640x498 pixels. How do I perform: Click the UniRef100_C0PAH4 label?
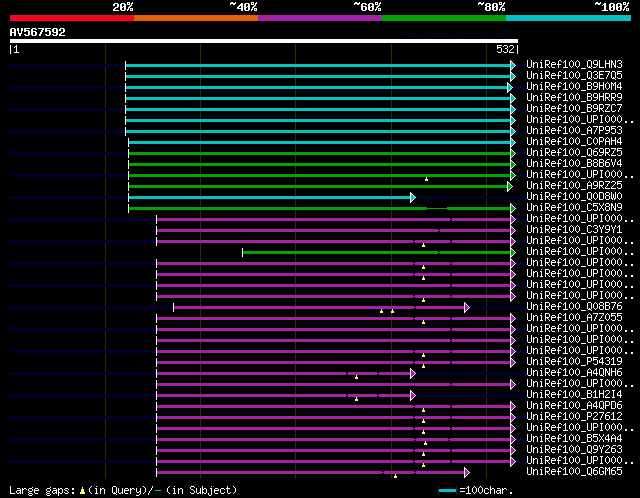(x=574, y=142)
